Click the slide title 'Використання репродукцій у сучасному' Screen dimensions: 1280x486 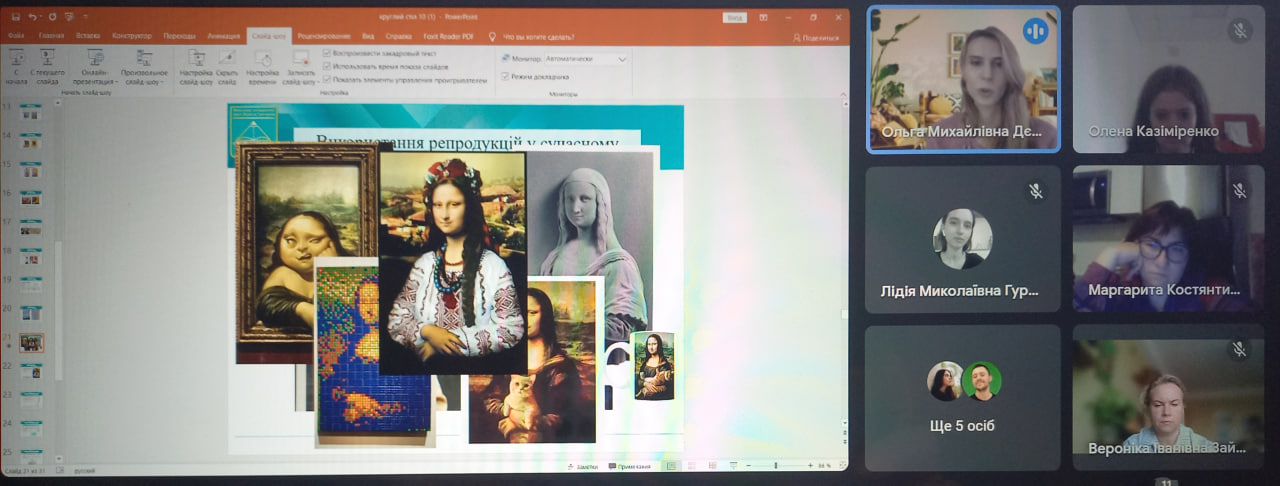tap(468, 140)
